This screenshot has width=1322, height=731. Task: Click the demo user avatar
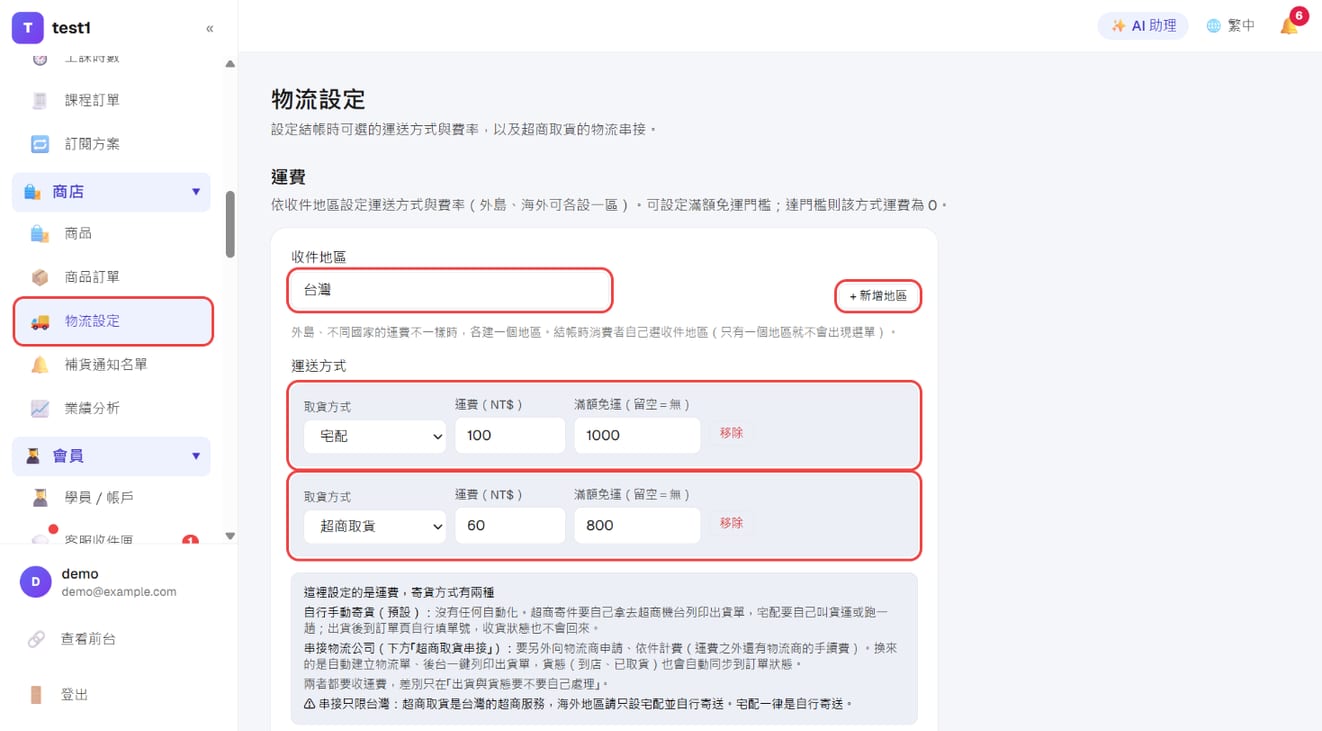pos(36,582)
